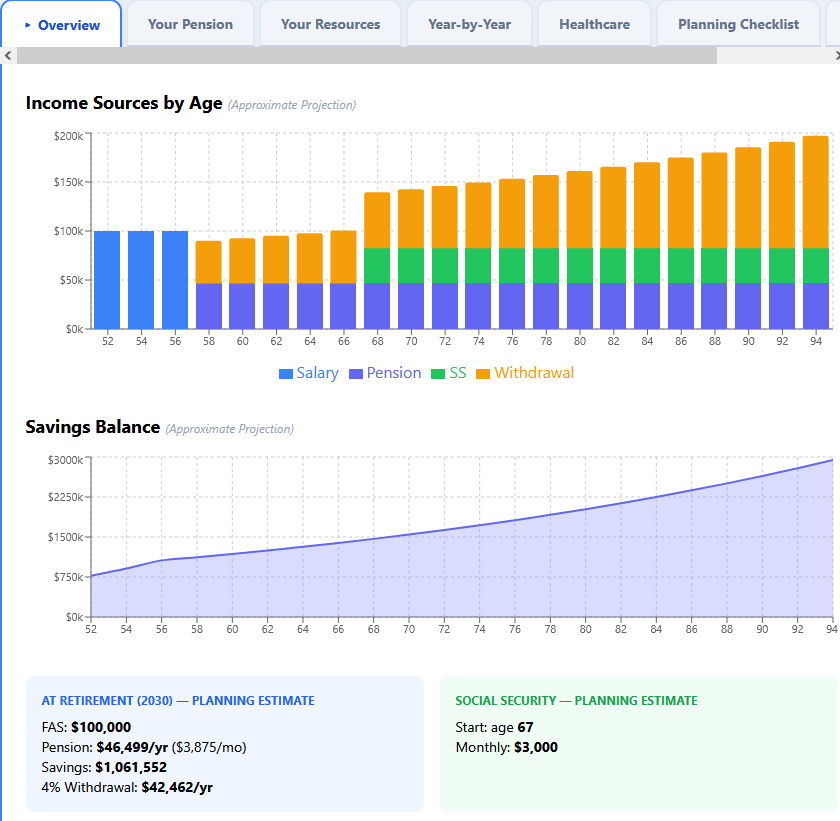The image size is (840, 821).
Task: Open the Healthcare tab
Action: click(594, 23)
